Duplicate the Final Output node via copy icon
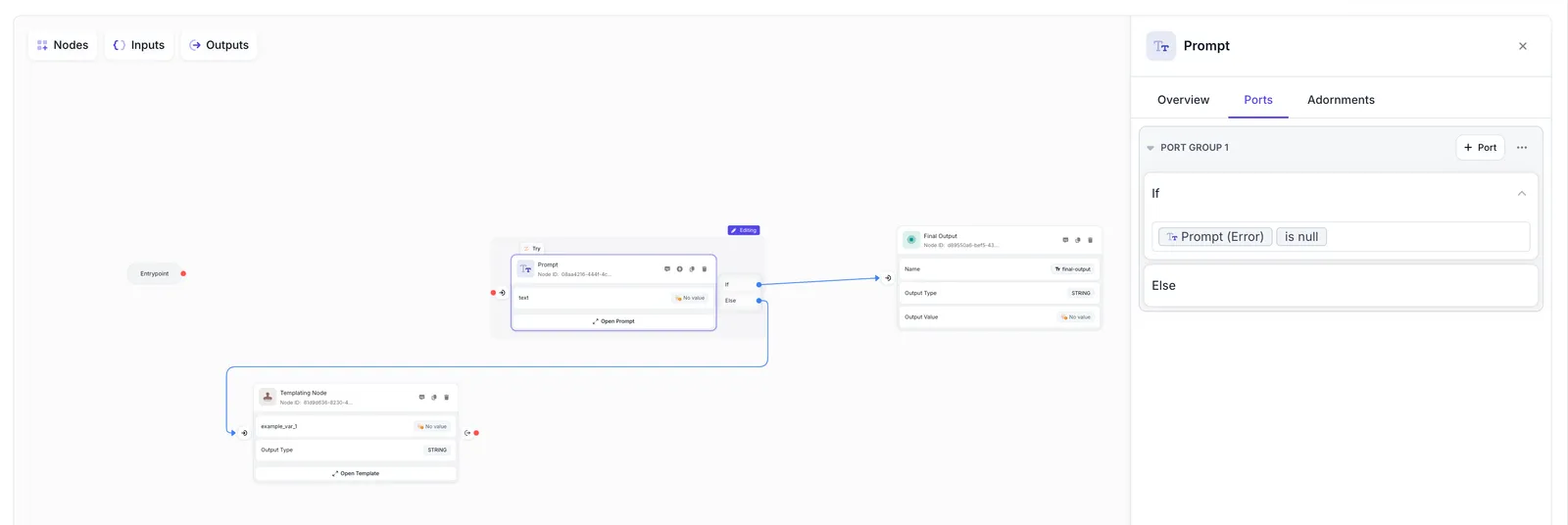The width and height of the screenshot is (1568, 525). (1078, 240)
